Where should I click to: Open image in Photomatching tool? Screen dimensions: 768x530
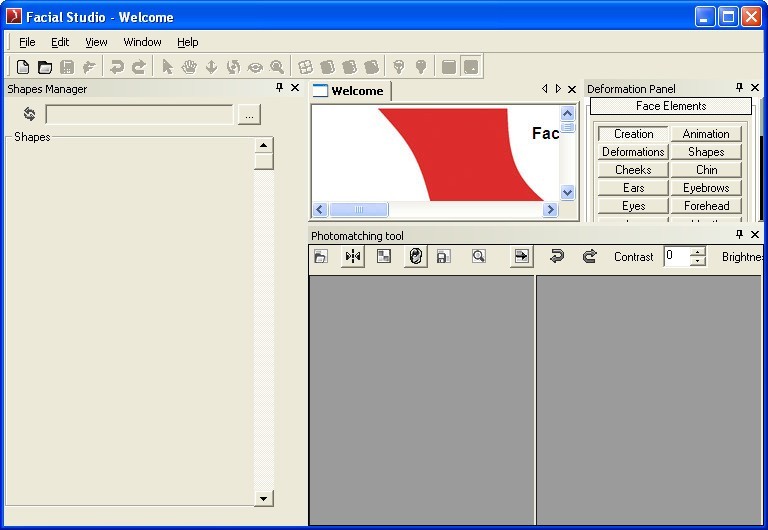[321, 256]
